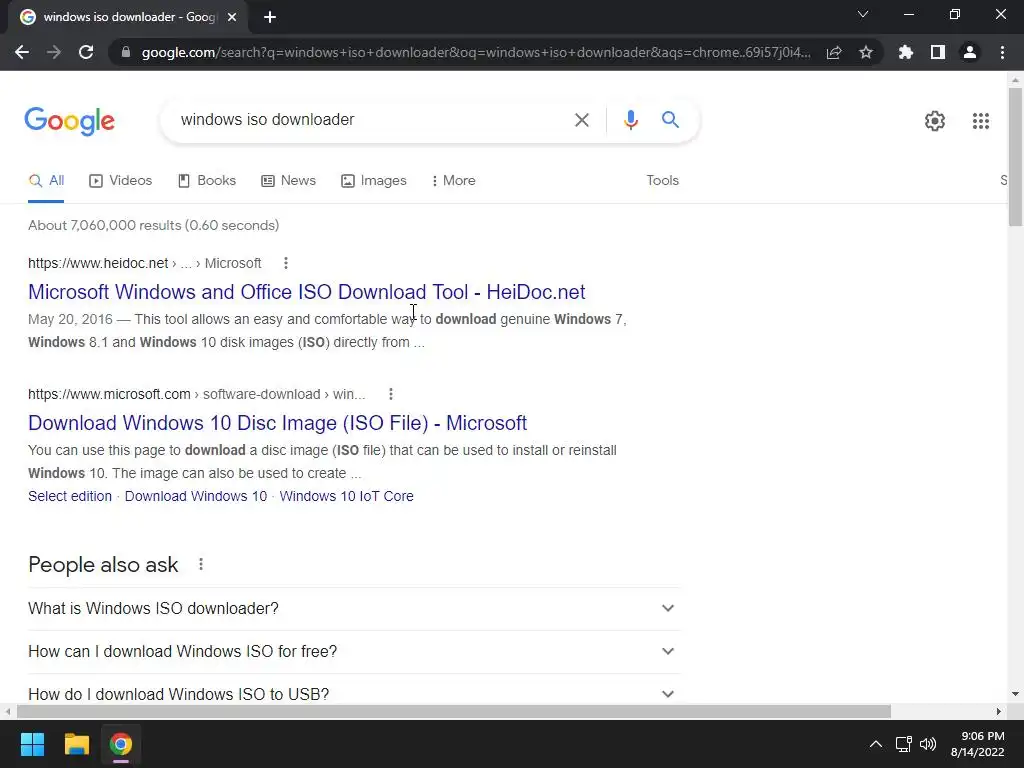Toggle the Chrome side panel icon
Viewport: 1024px width, 768px height.
click(938, 52)
